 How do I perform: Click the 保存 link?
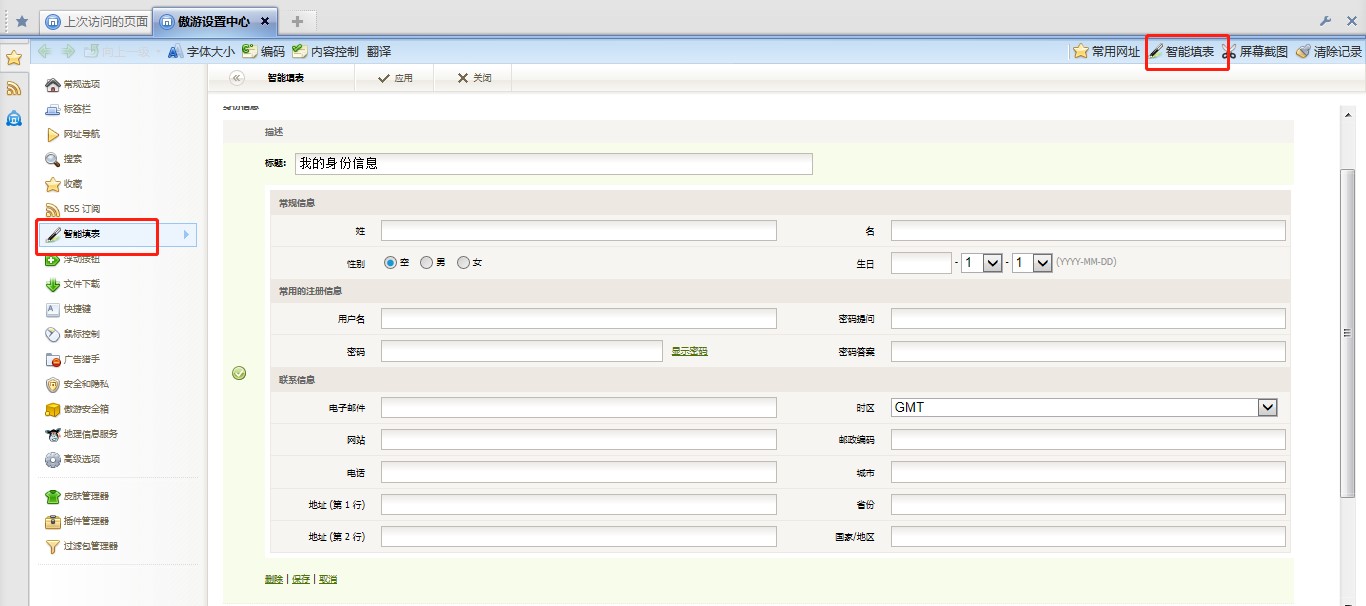[x=301, y=579]
